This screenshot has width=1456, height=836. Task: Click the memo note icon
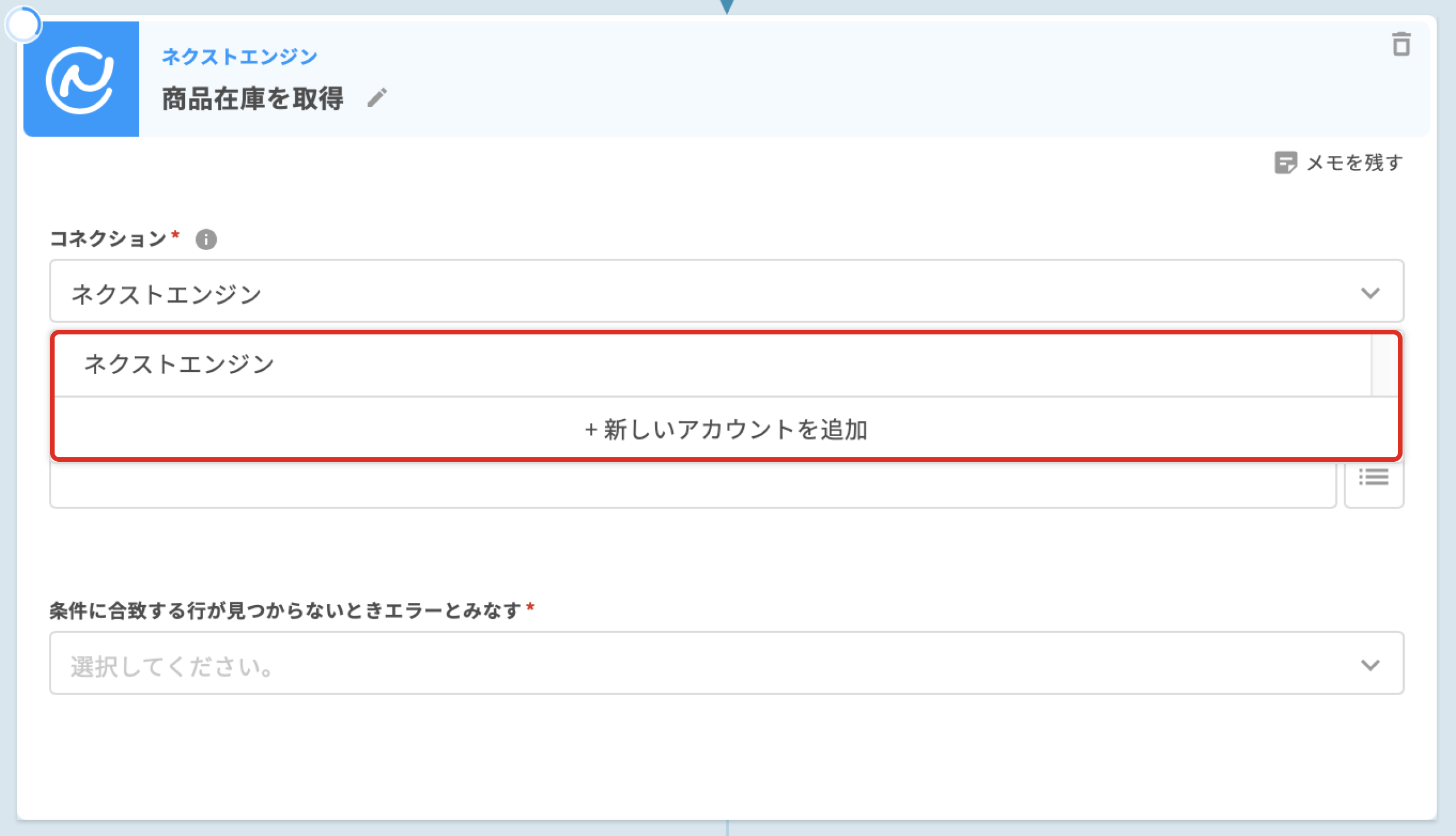[1285, 163]
